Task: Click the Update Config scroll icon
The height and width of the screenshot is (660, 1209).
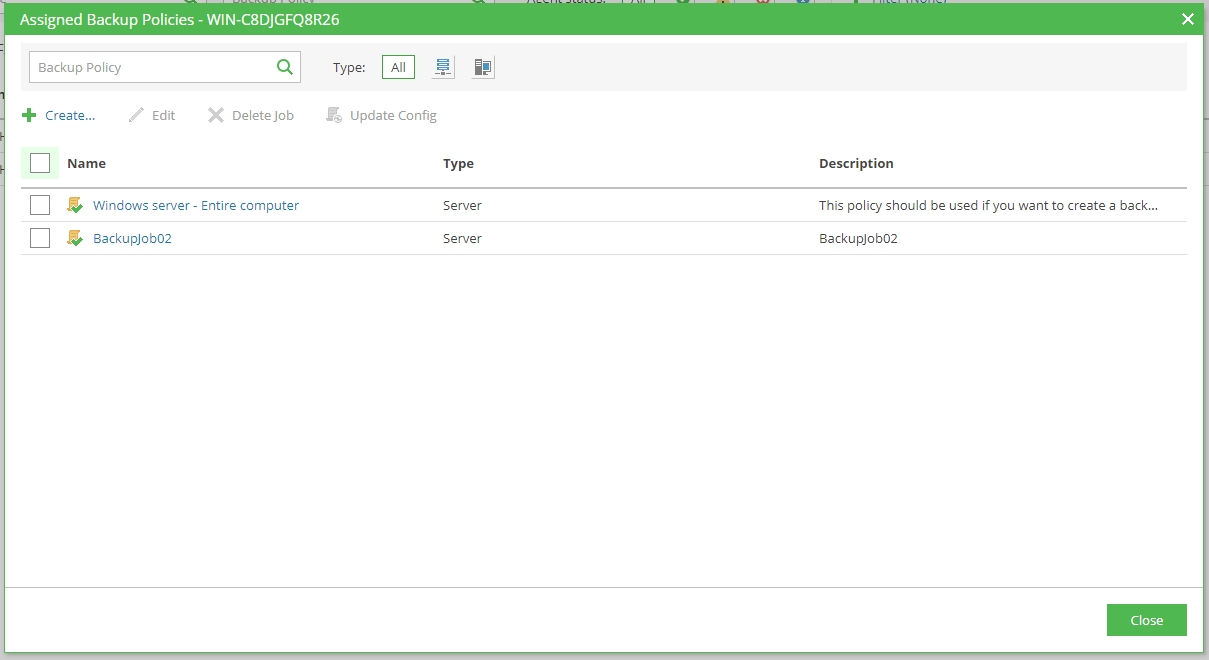Action: [x=335, y=115]
